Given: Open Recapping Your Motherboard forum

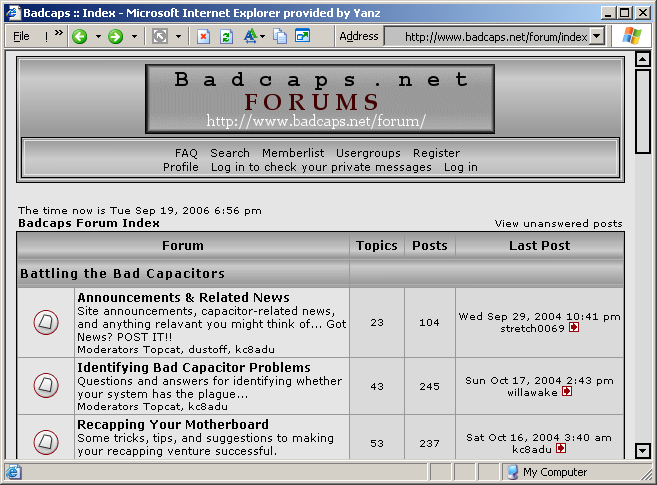Looking at the screenshot, I should coord(173,424).
